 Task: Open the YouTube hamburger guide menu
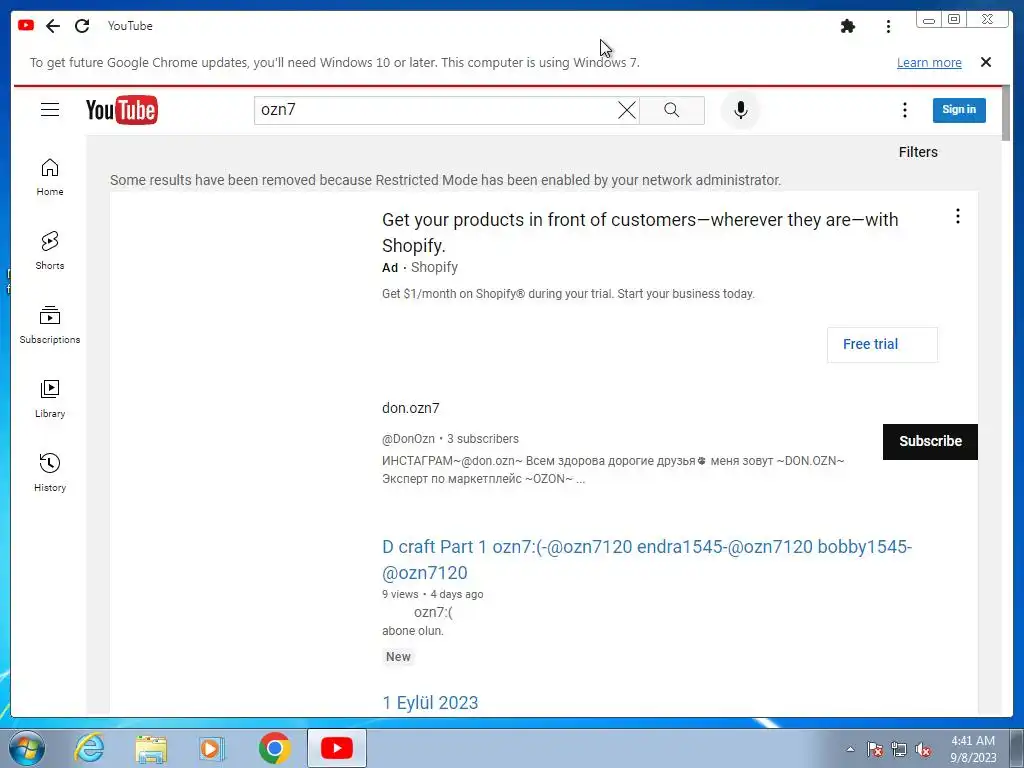(x=50, y=109)
